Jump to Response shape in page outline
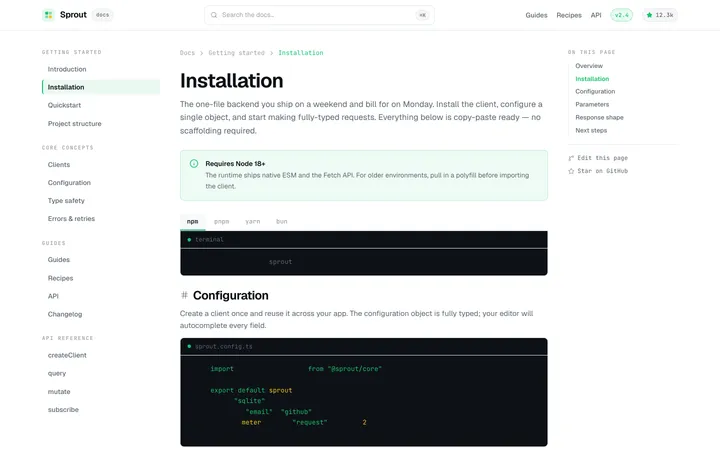 pyautogui.click(x=599, y=118)
